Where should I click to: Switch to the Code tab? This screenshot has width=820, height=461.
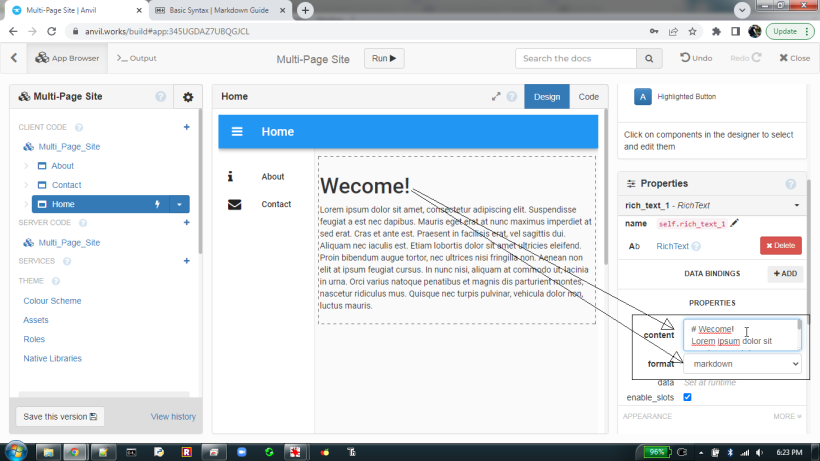point(588,97)
